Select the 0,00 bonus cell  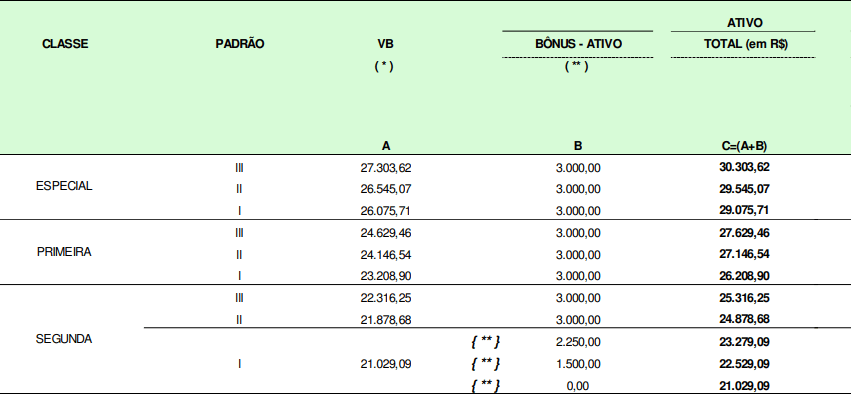point(578,386)
